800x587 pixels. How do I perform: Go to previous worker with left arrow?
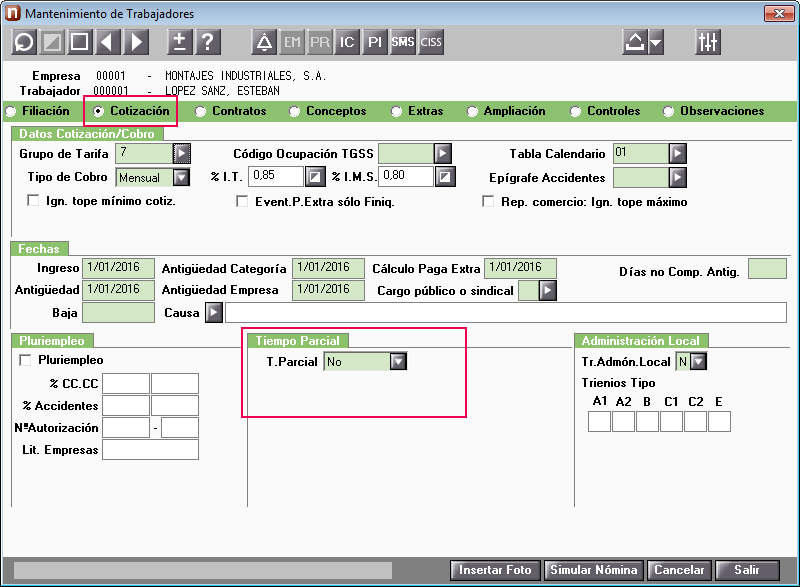107,42
